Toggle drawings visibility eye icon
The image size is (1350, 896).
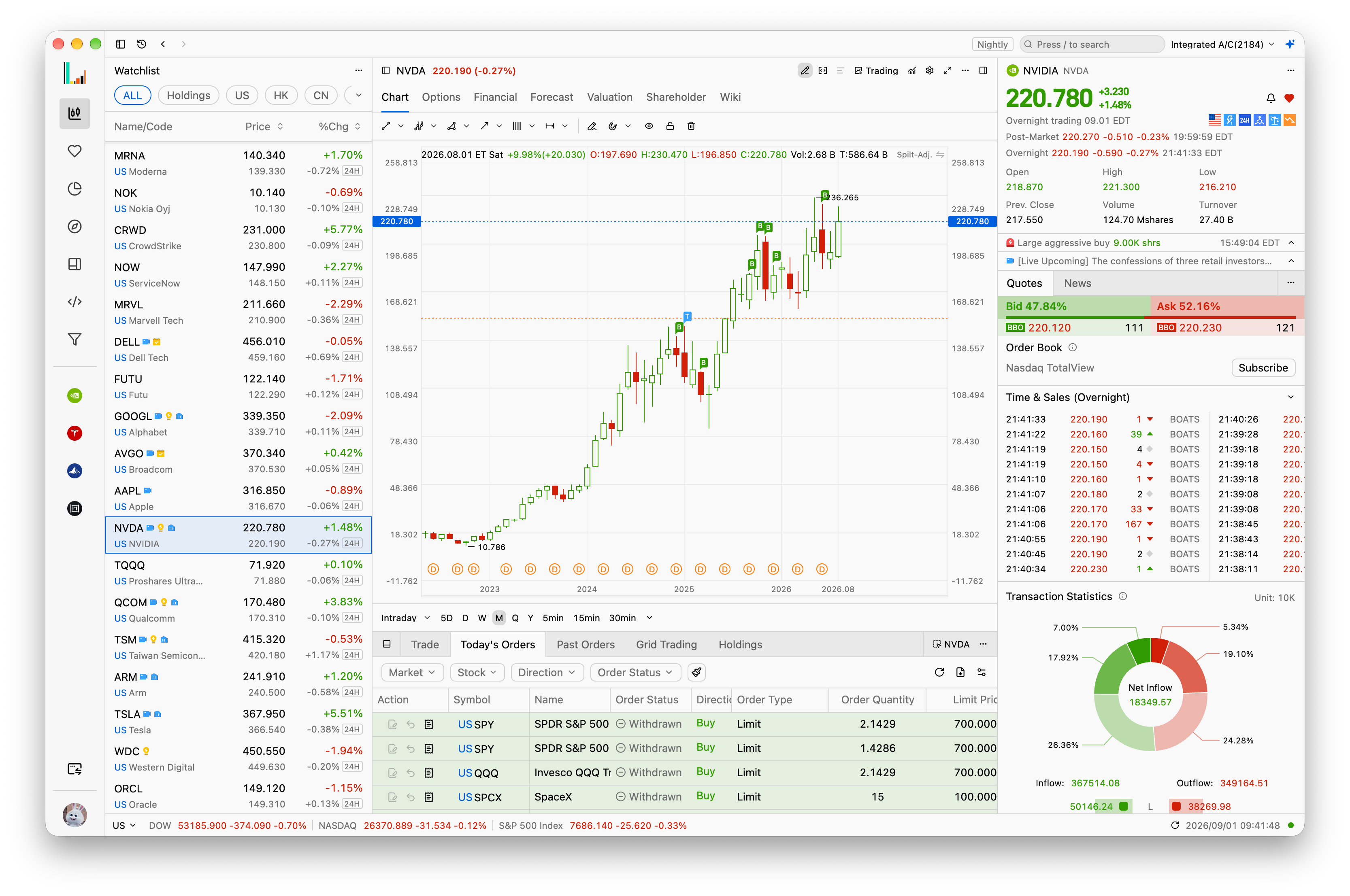point(649,126)
